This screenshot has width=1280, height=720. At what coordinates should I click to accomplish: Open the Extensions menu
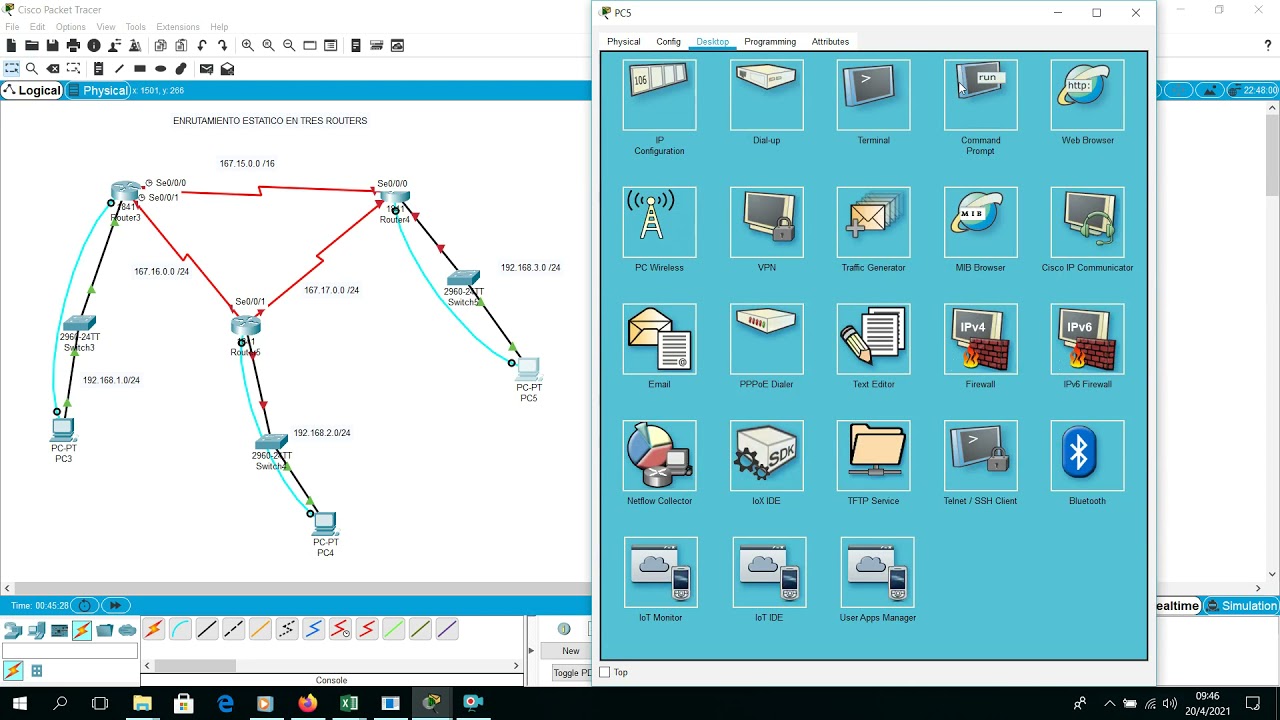tap(177, 27)
